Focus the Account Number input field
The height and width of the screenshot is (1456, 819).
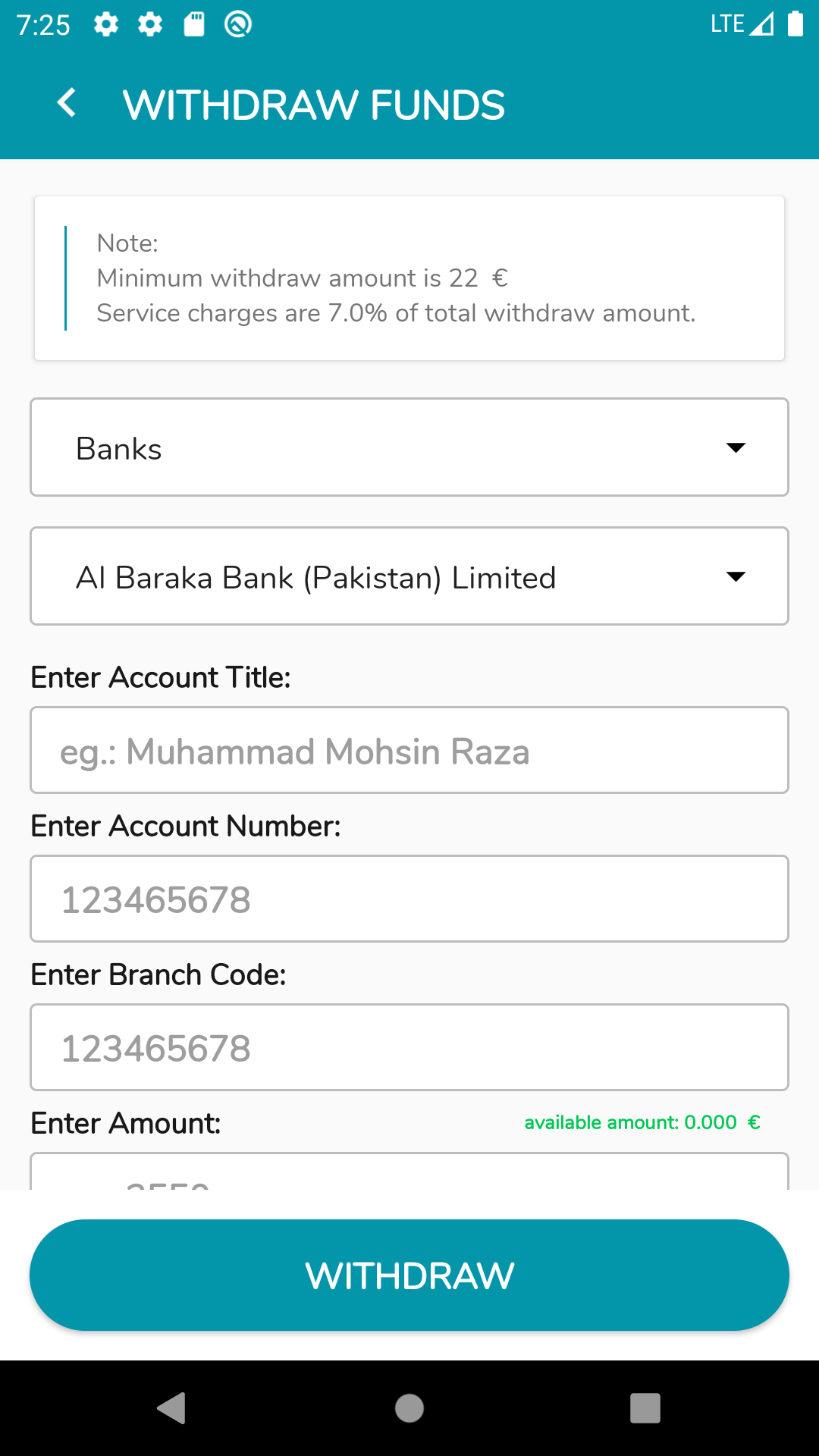409,899
